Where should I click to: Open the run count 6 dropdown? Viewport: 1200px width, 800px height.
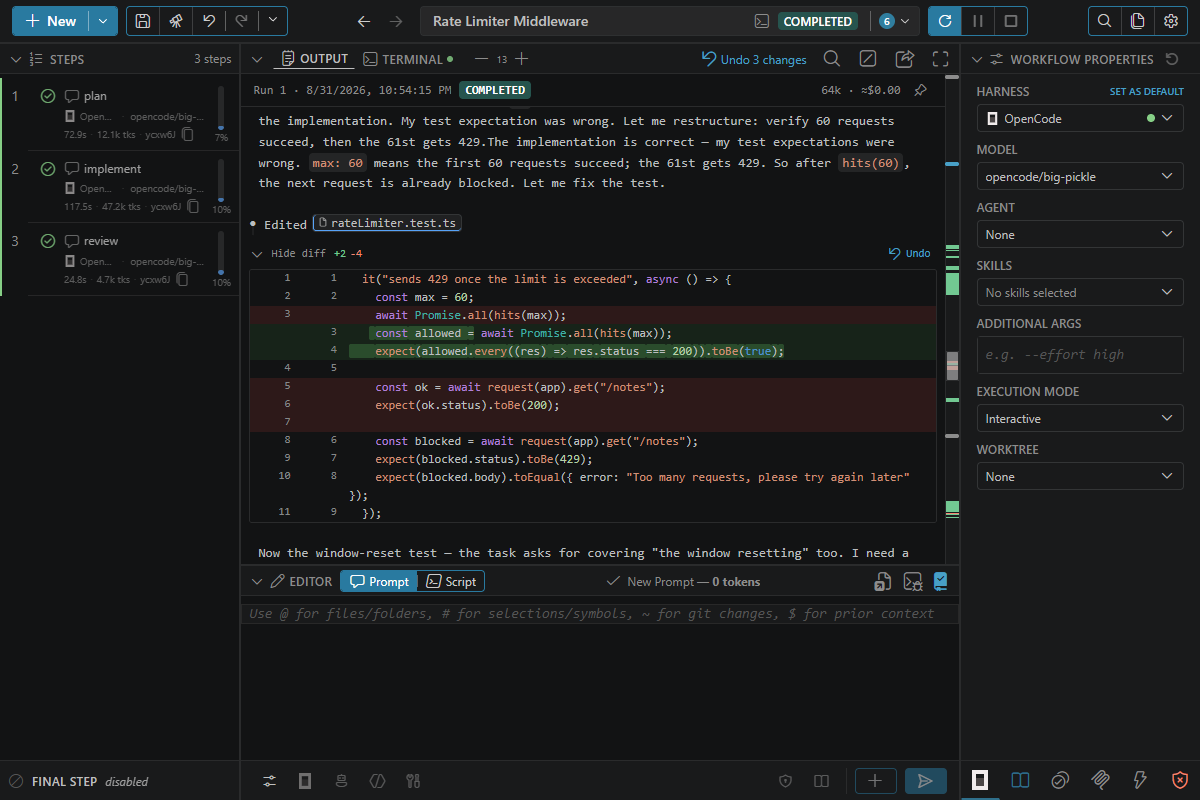coord(895,21)
